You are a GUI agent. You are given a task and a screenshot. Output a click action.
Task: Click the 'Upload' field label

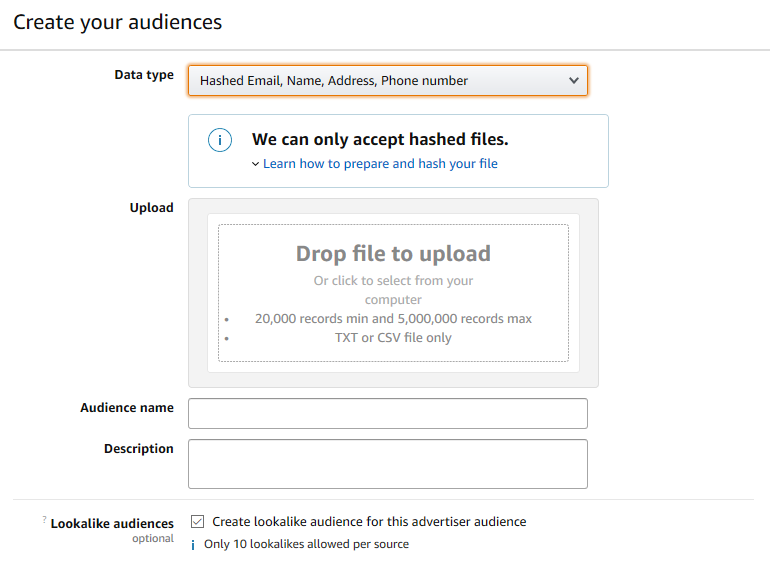[151, 208]
